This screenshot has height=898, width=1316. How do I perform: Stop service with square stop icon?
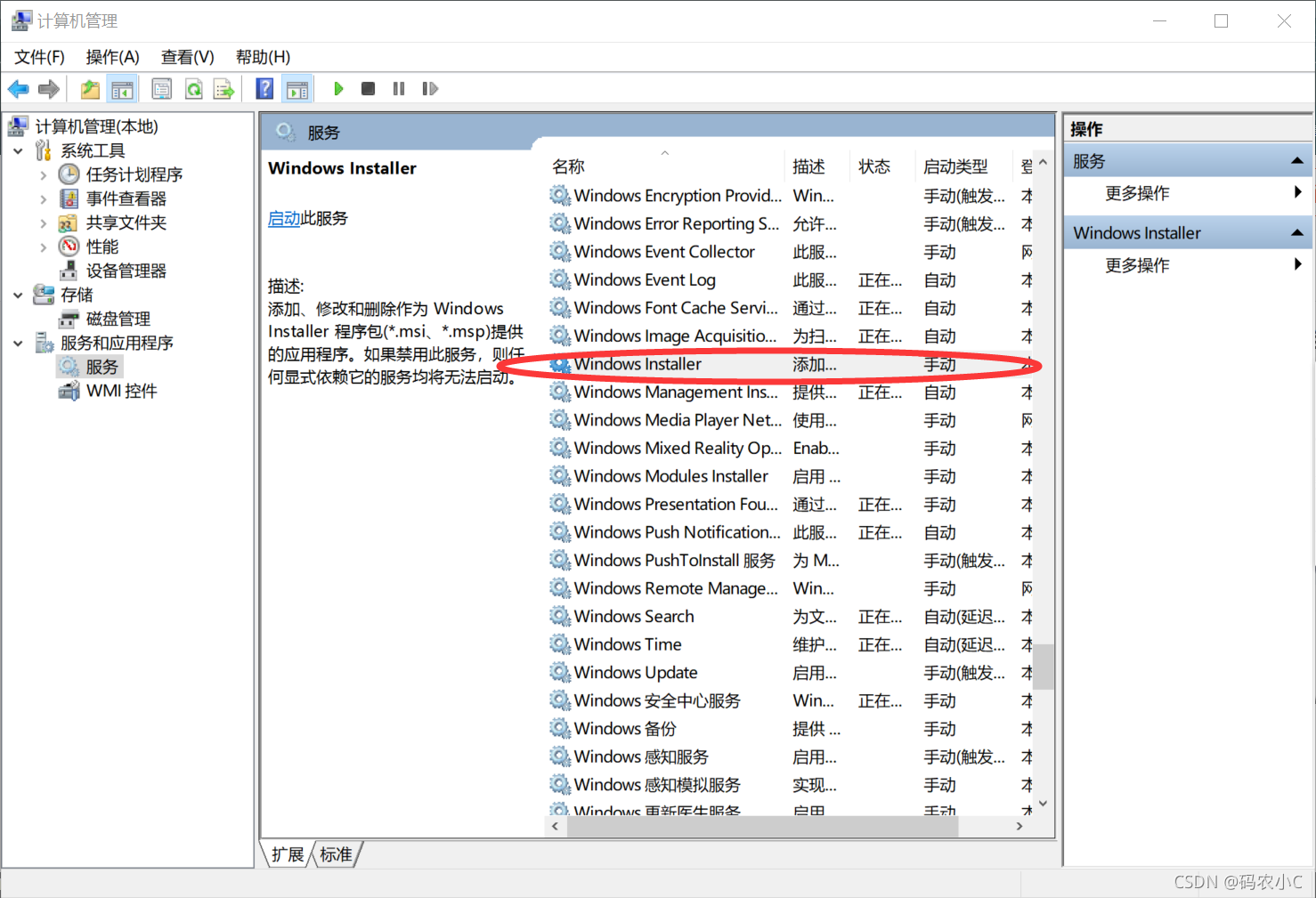[368, 89]
